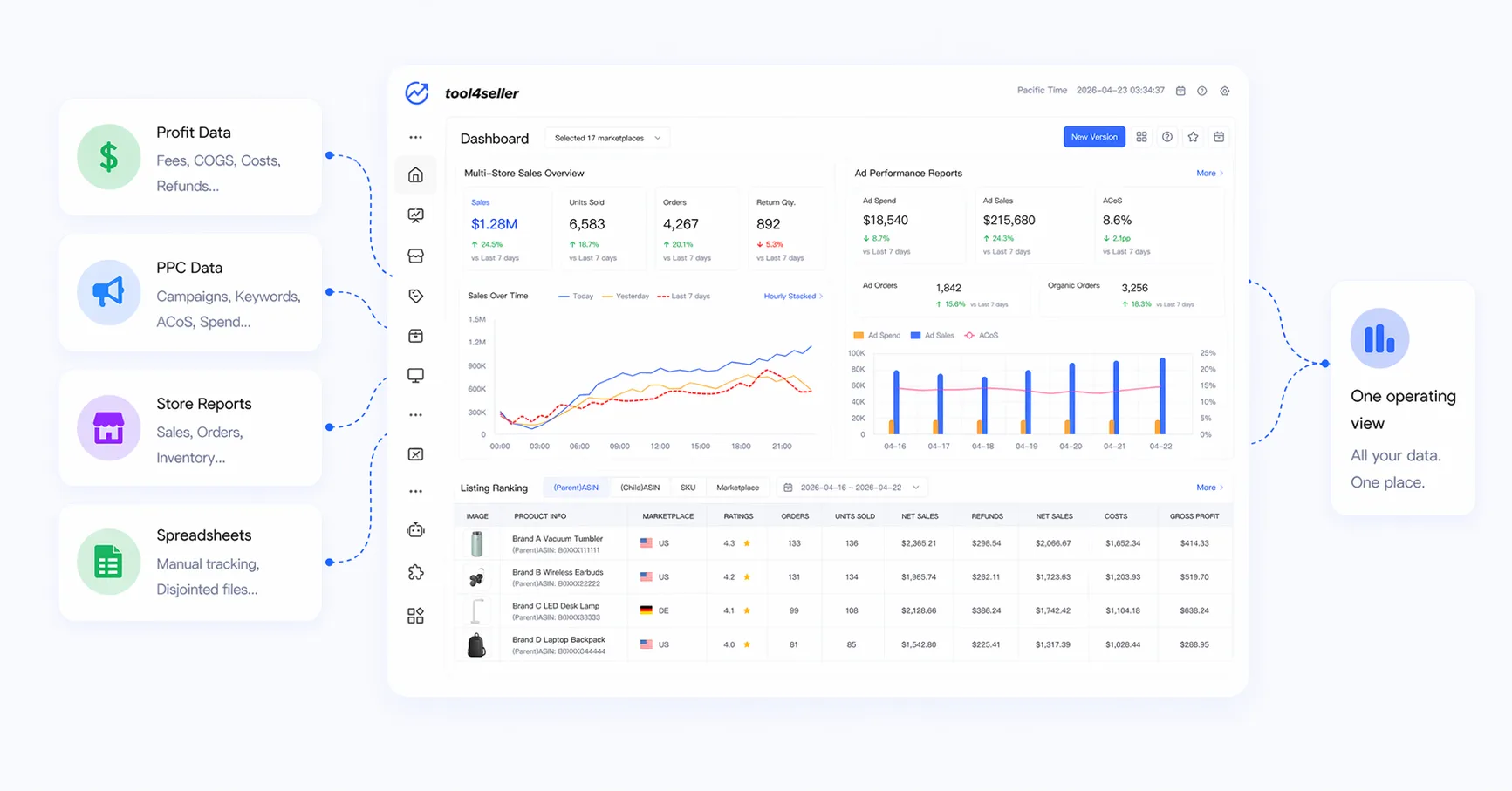Expand the Selected 17 marketplaces dropdown
The height and width of the screenshot is (791, 1512).
click(x=607, y=138)
